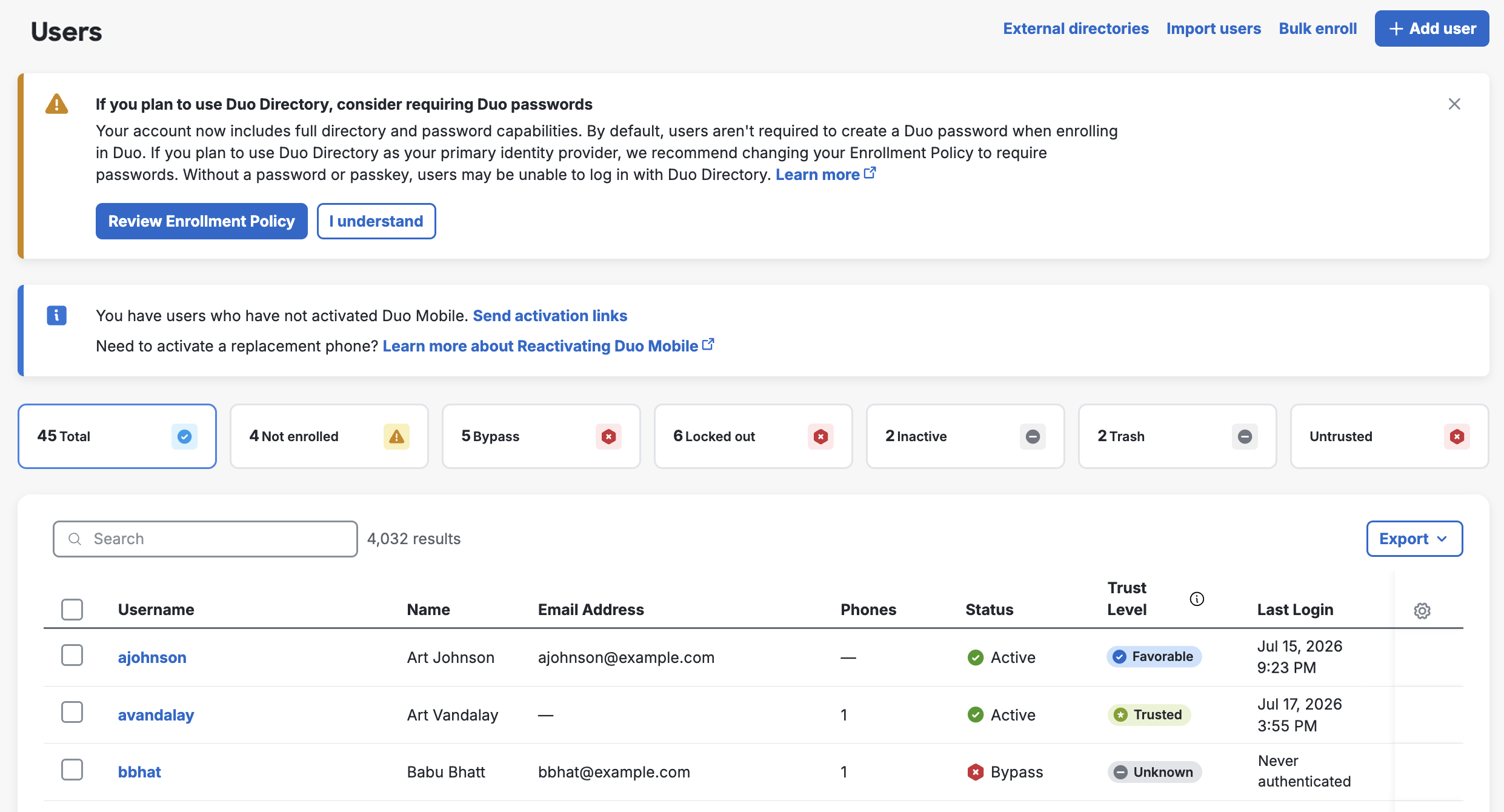The image size is (1504, 812).
Task: Click Send activation links
Action: 550,316
